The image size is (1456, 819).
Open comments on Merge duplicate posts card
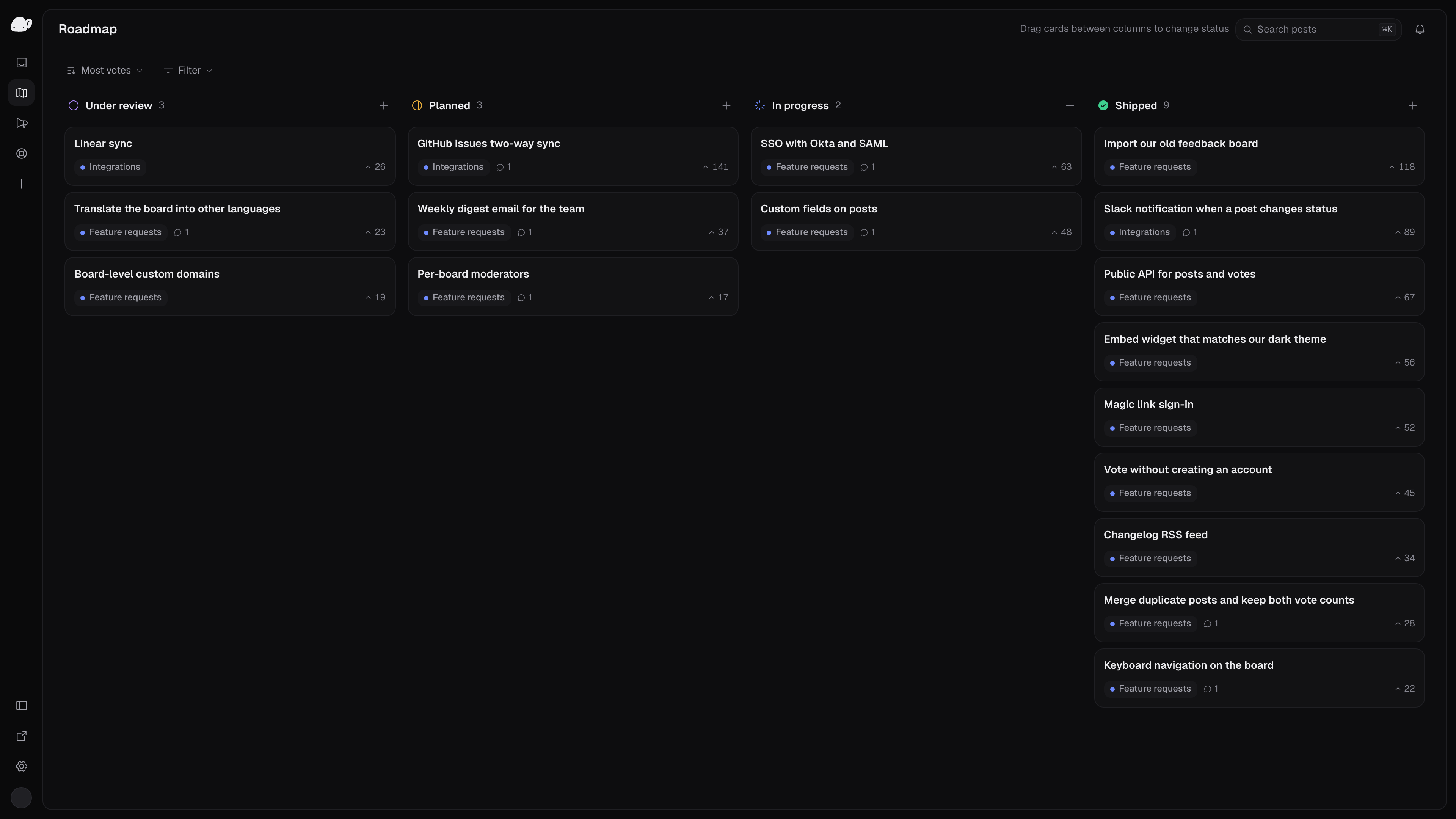pyautogui.click(x=1211, y=623)
